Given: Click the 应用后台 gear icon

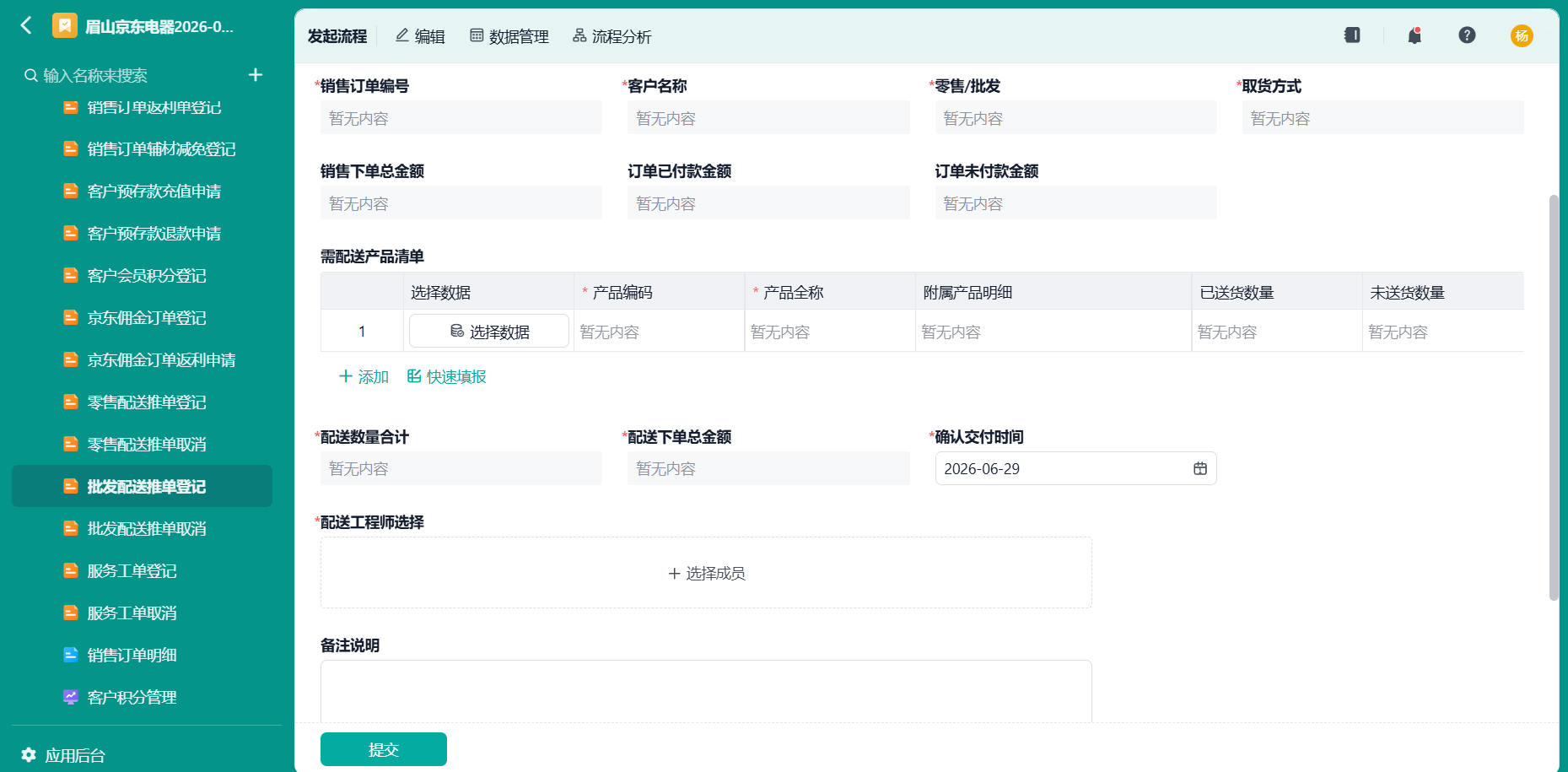Looking at the screenshot, I should coord(29,755).
